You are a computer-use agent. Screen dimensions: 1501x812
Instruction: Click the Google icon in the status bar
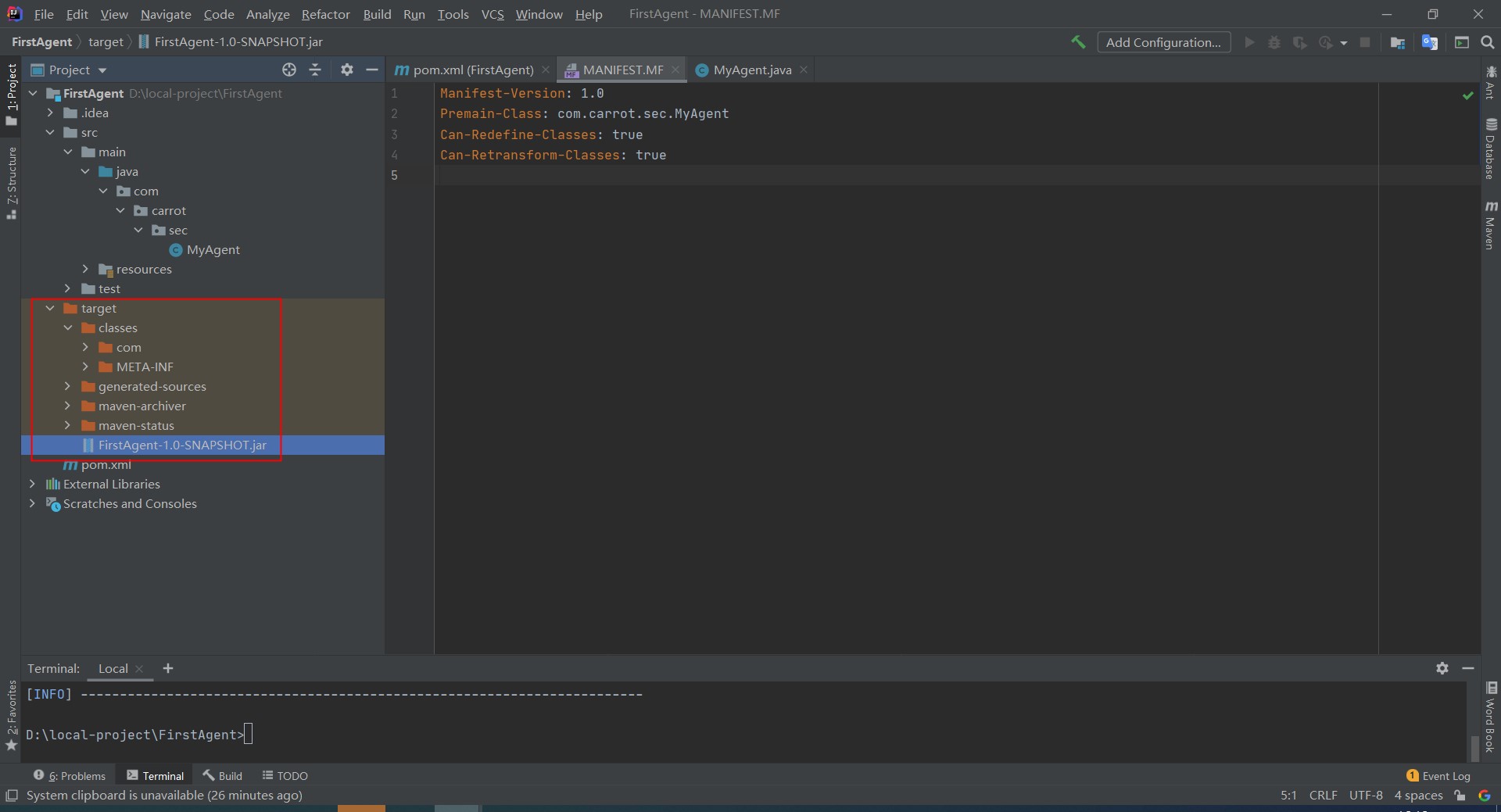point(1485,796)
